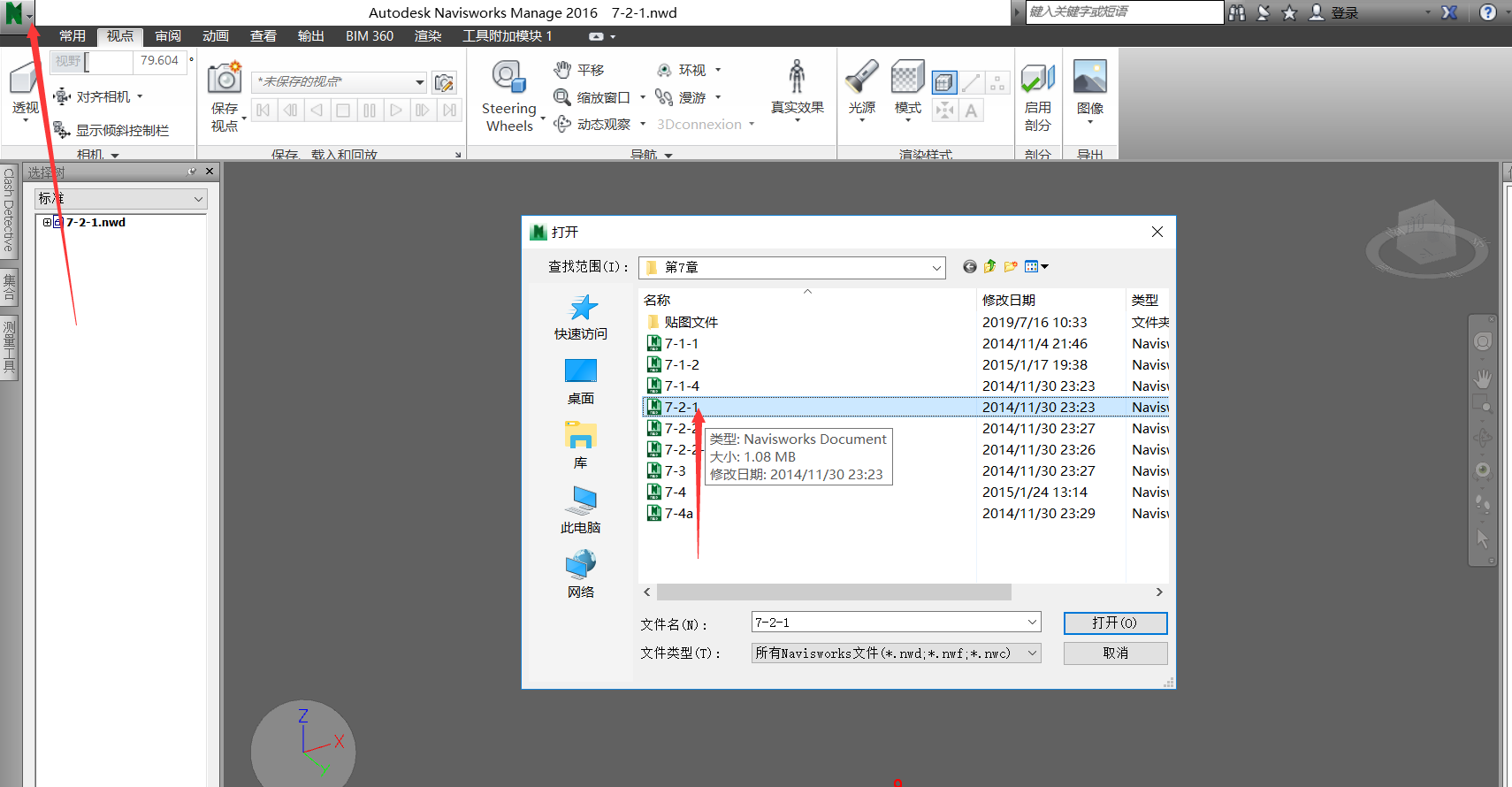The image size is (1512, 787).
Task: Click the 保存视点 camera icon
Action: click(225, 78)
